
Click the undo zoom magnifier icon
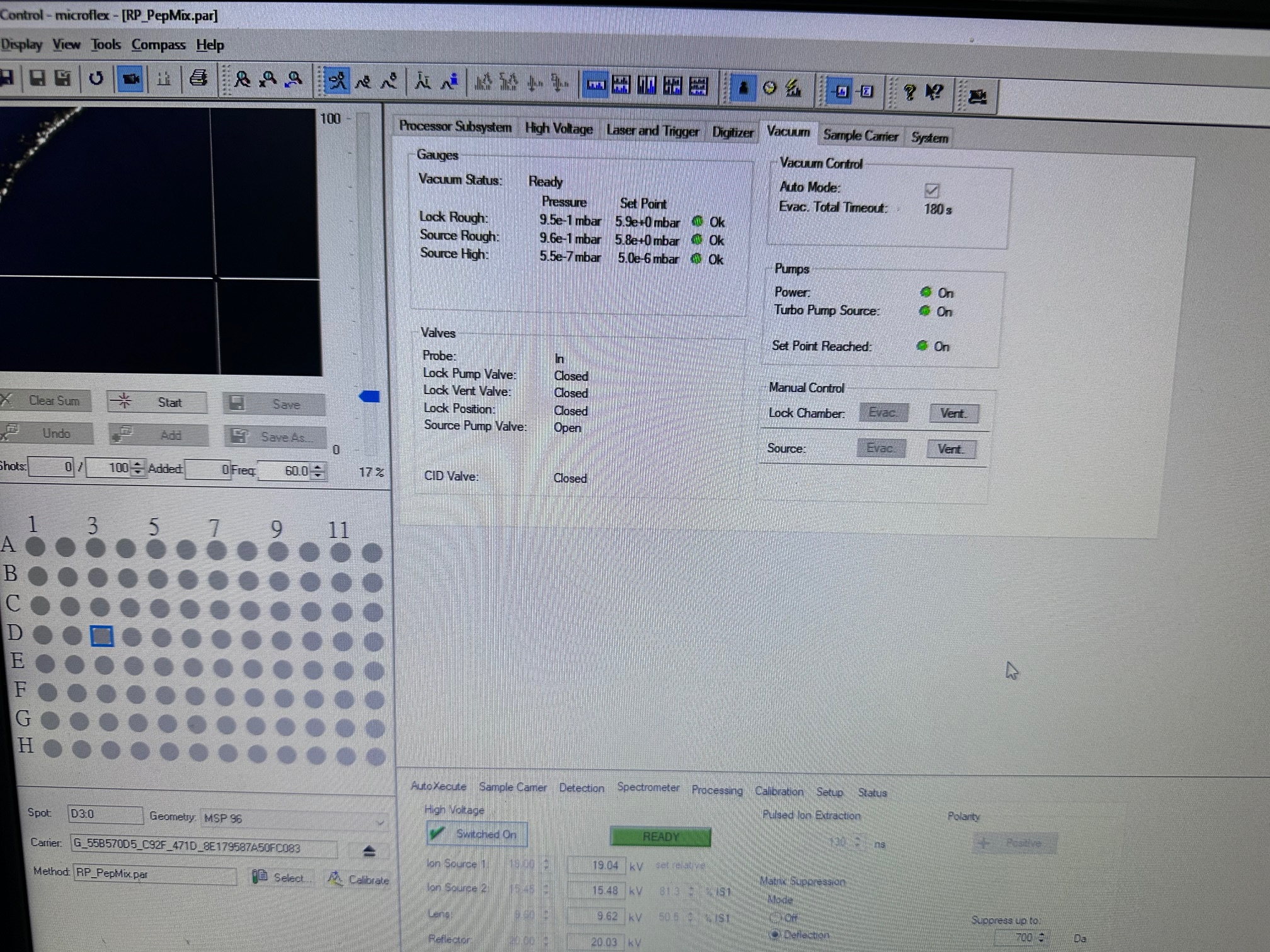pyautogui.click(x=294, y=79)
